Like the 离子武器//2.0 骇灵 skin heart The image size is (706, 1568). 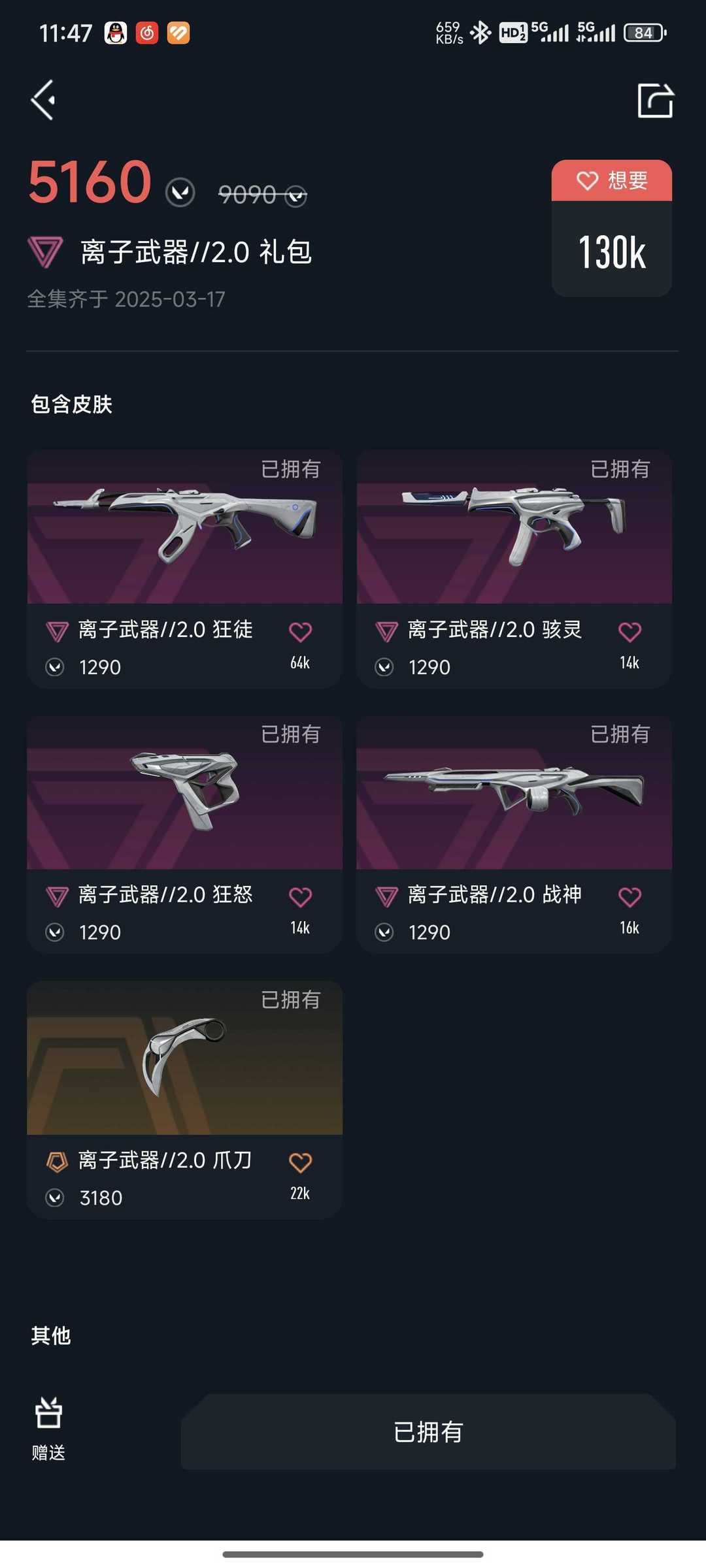click(630, 632)
